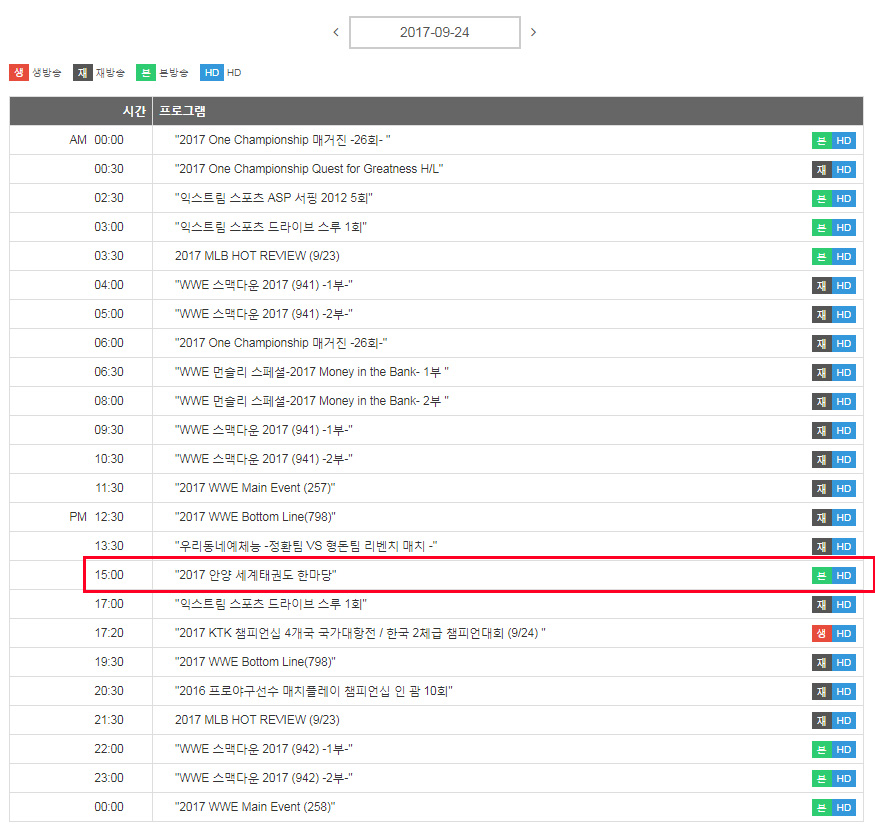Click the blue HD legend icon
Screen dimensions: 875x835
(211, 72)
